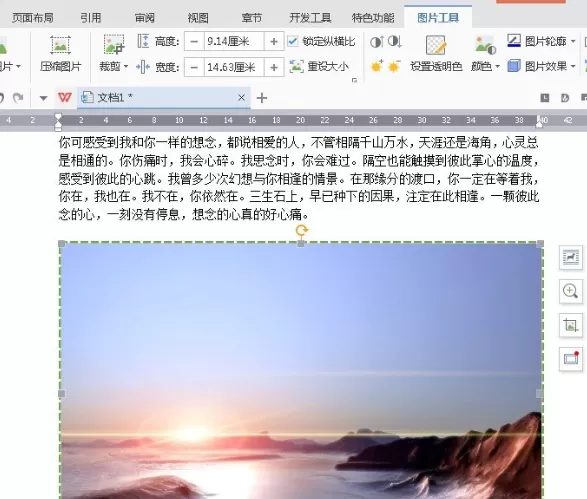Click the floating crop picture icon

[x=571, y=325]
